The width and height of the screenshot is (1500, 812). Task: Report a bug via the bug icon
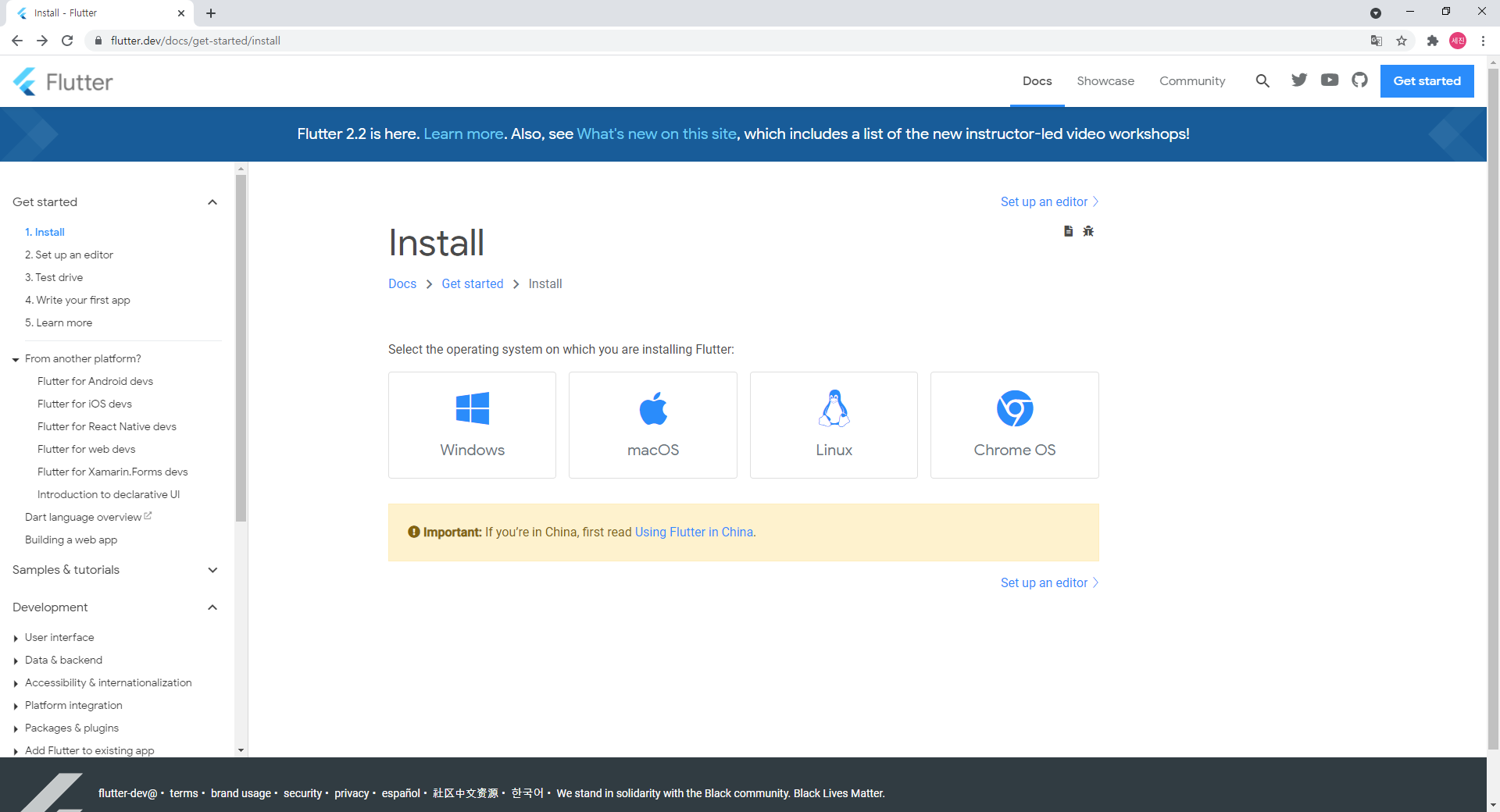point(1088,231)
